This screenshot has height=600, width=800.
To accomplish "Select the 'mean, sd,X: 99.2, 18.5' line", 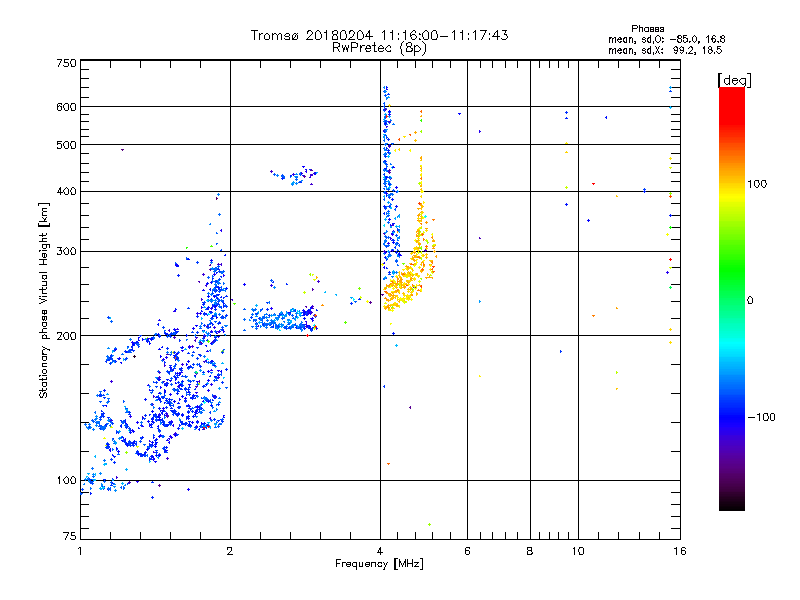I will 665,50.
